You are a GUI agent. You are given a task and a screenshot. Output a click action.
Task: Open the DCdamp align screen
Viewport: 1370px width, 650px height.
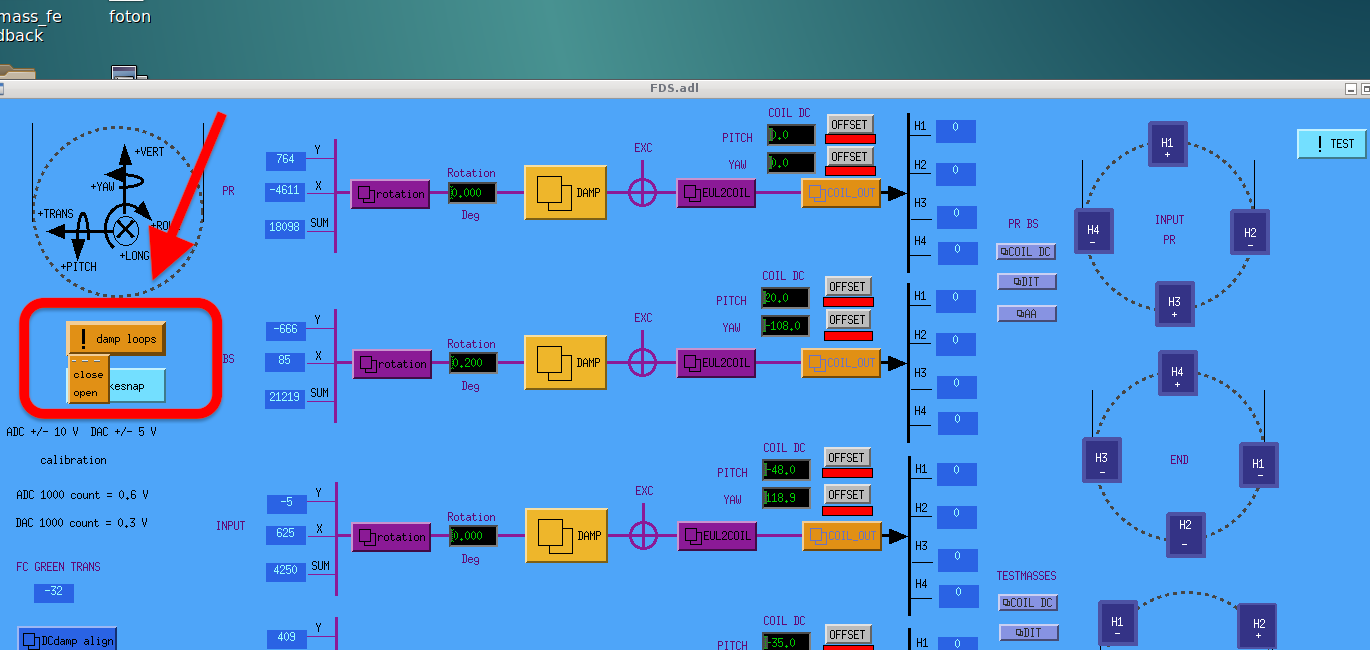[67, 640]
